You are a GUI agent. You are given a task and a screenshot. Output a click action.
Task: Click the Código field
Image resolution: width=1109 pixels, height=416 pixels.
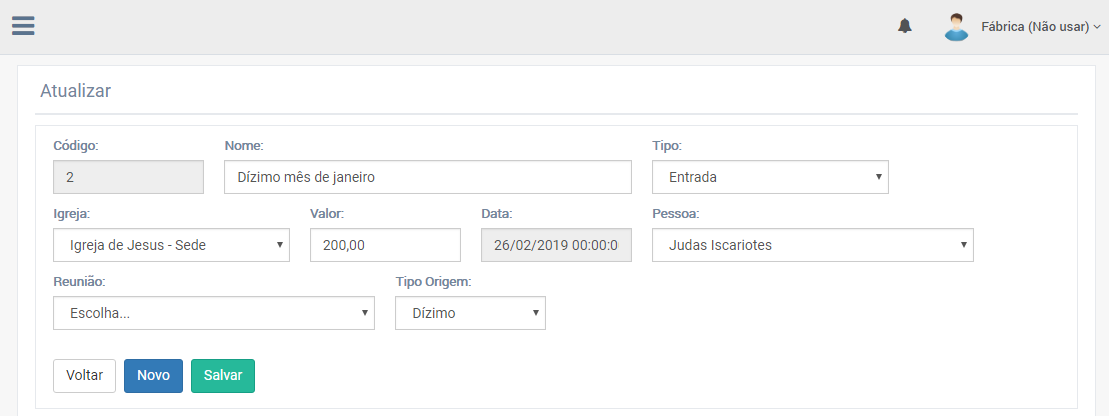point(128,177)
